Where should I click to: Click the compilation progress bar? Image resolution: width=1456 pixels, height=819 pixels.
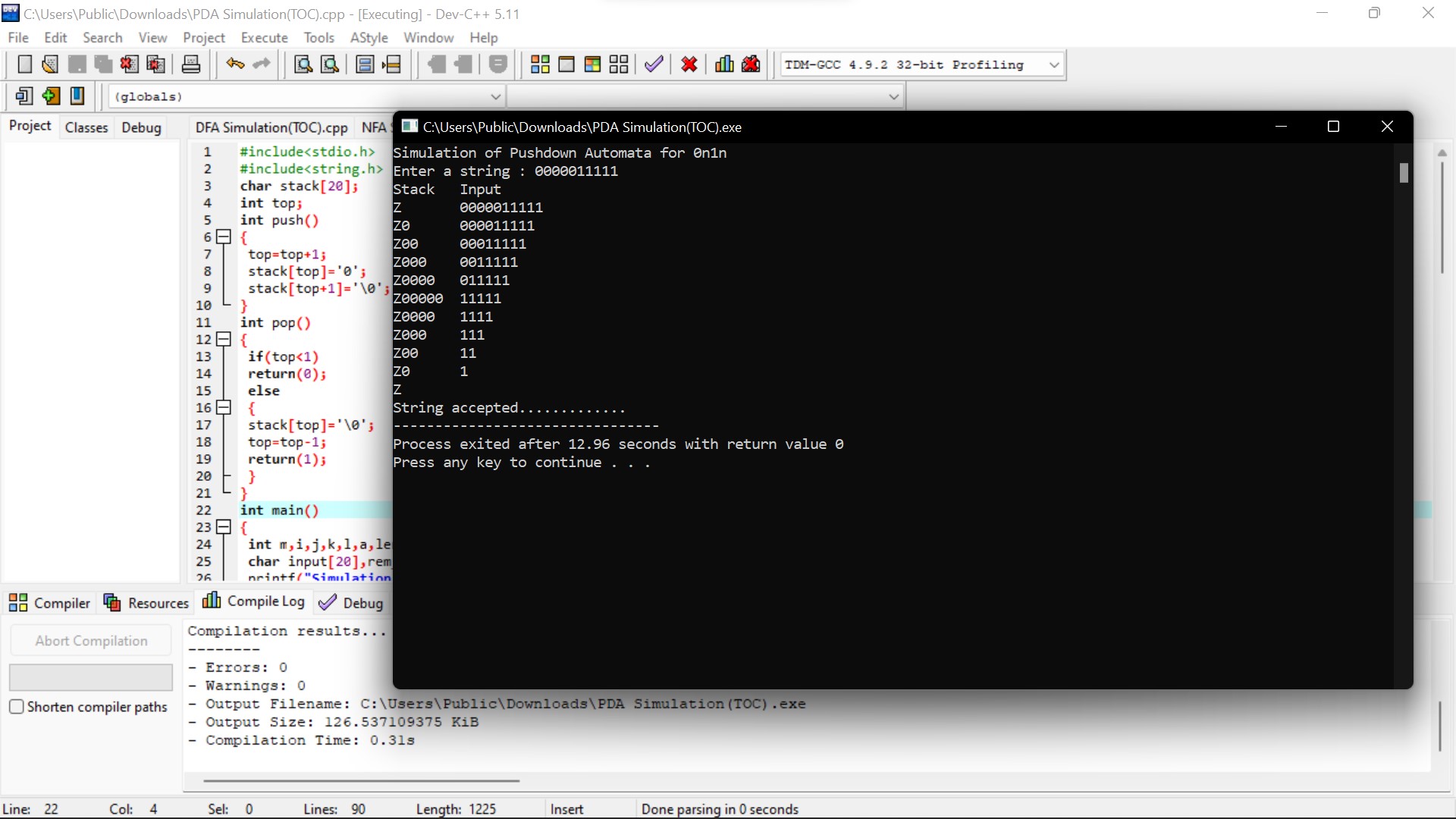tap(90, 677)
